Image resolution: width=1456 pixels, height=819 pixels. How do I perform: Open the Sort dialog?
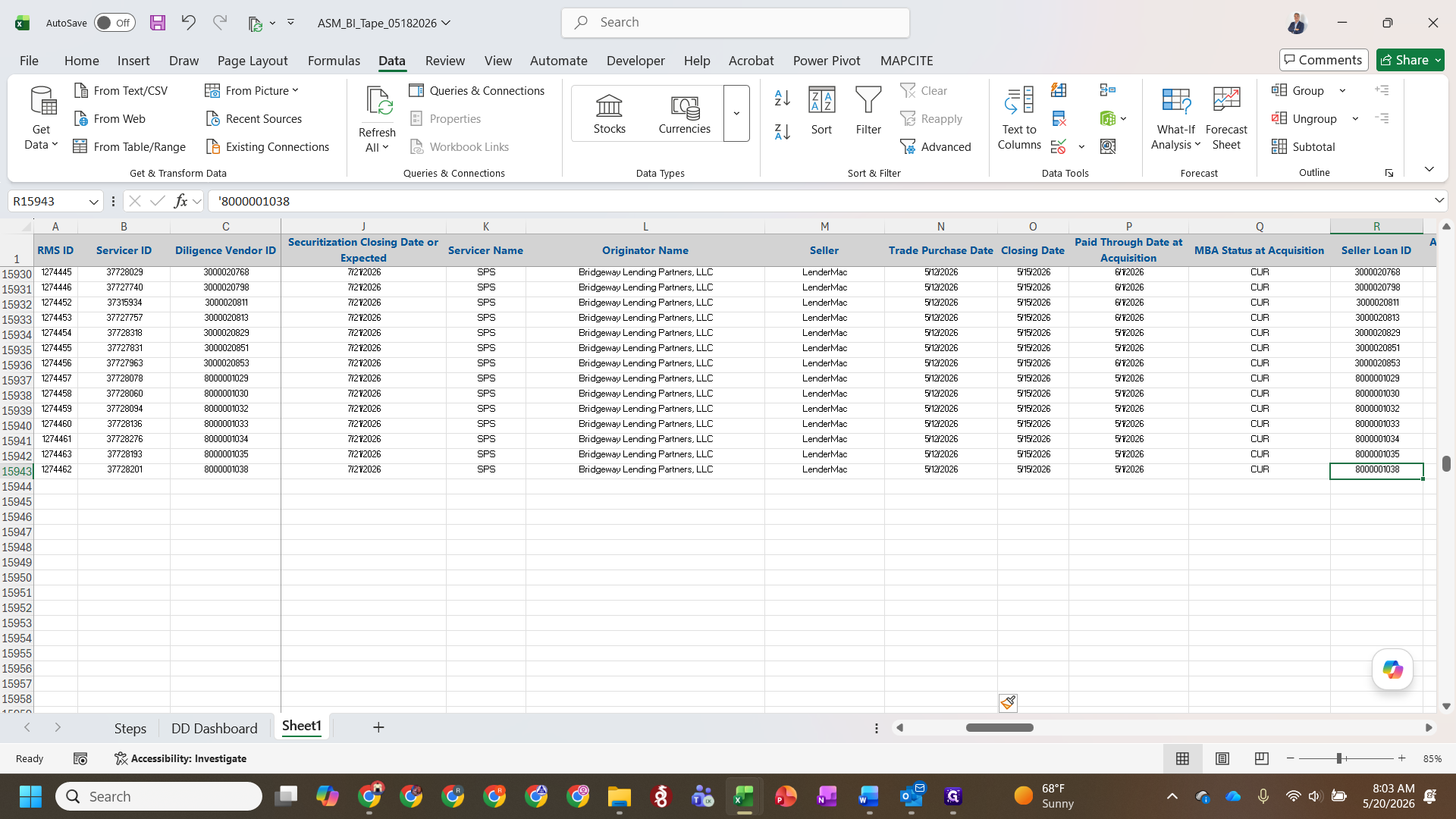pos(821,111)
